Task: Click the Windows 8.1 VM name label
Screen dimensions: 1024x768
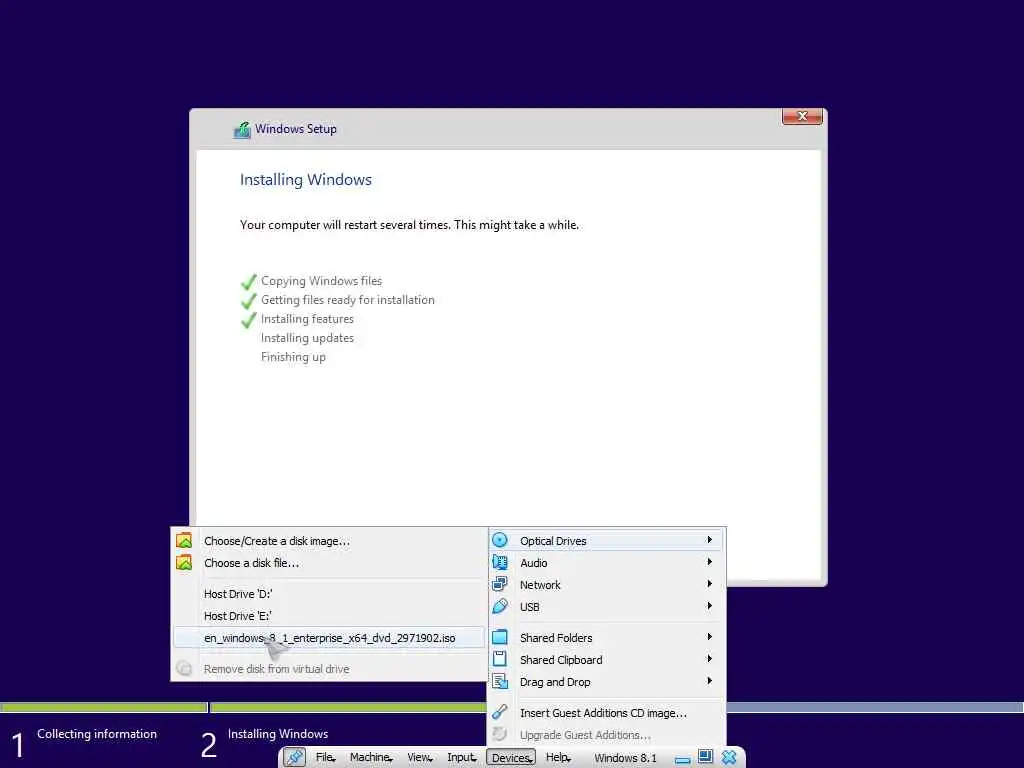Action: pyautogui.click(x=625, y=758)
